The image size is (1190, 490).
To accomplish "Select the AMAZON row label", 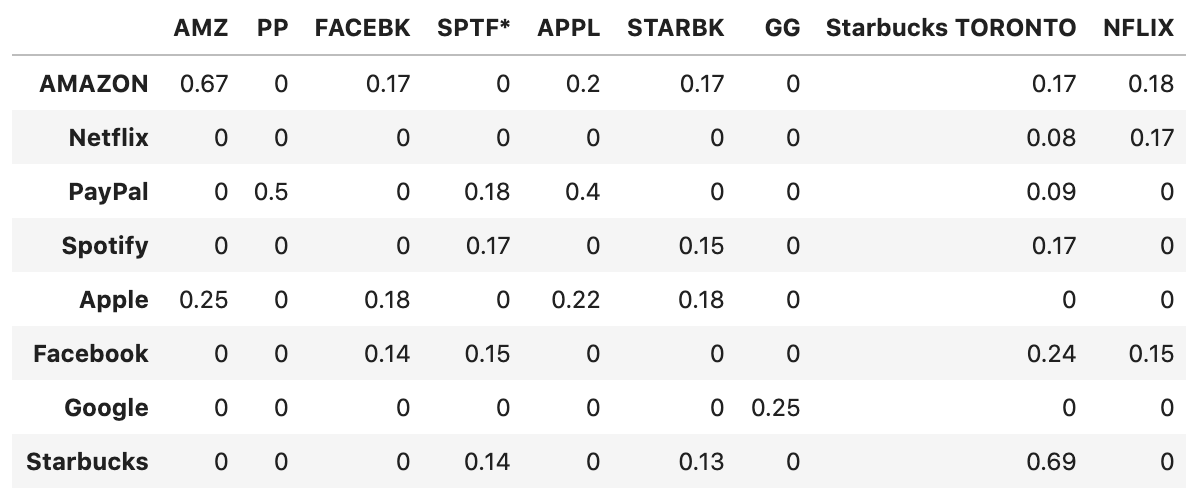I will pyautogui.click(x=93, y=83).
